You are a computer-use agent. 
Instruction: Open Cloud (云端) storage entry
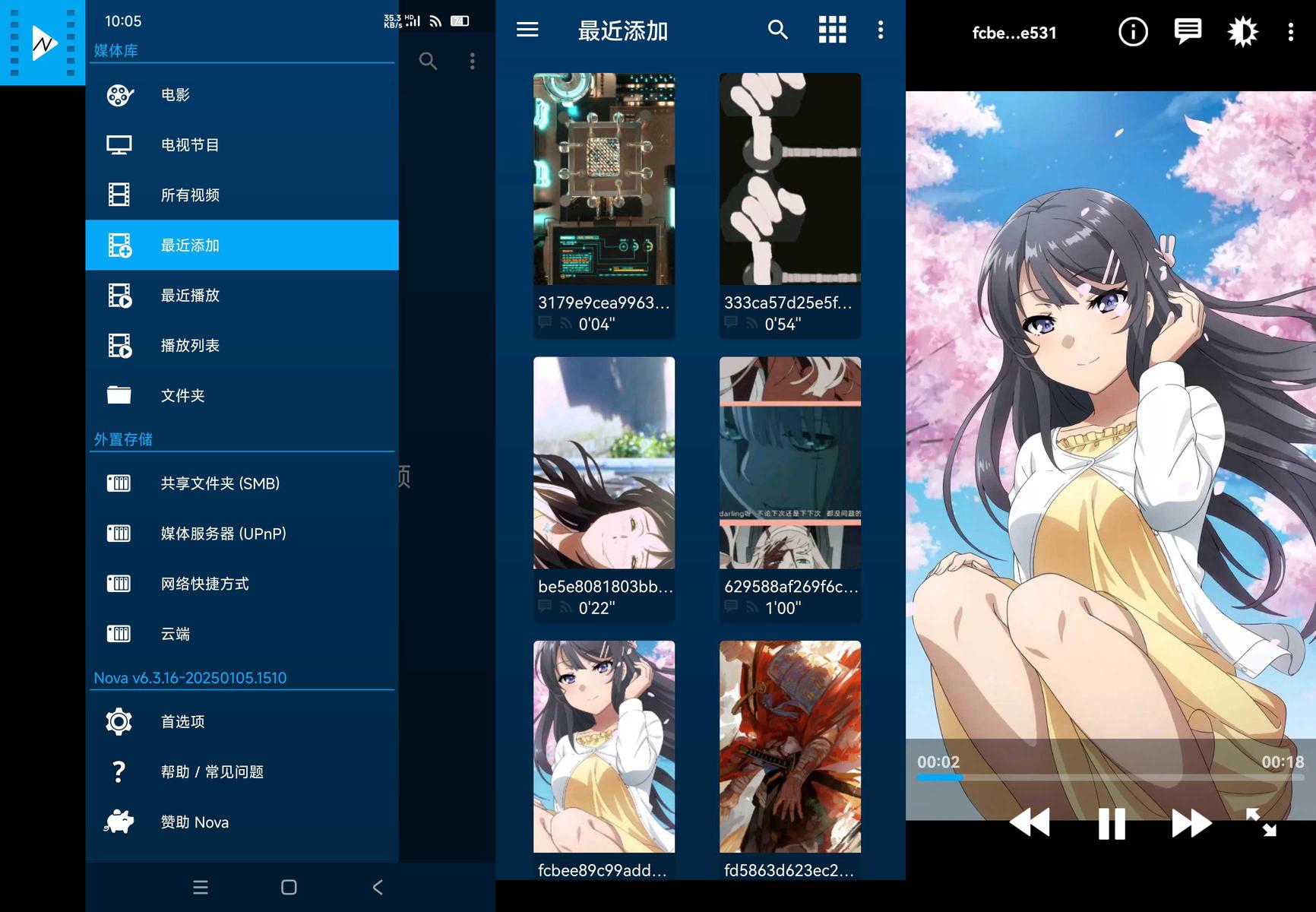point(242,634)
